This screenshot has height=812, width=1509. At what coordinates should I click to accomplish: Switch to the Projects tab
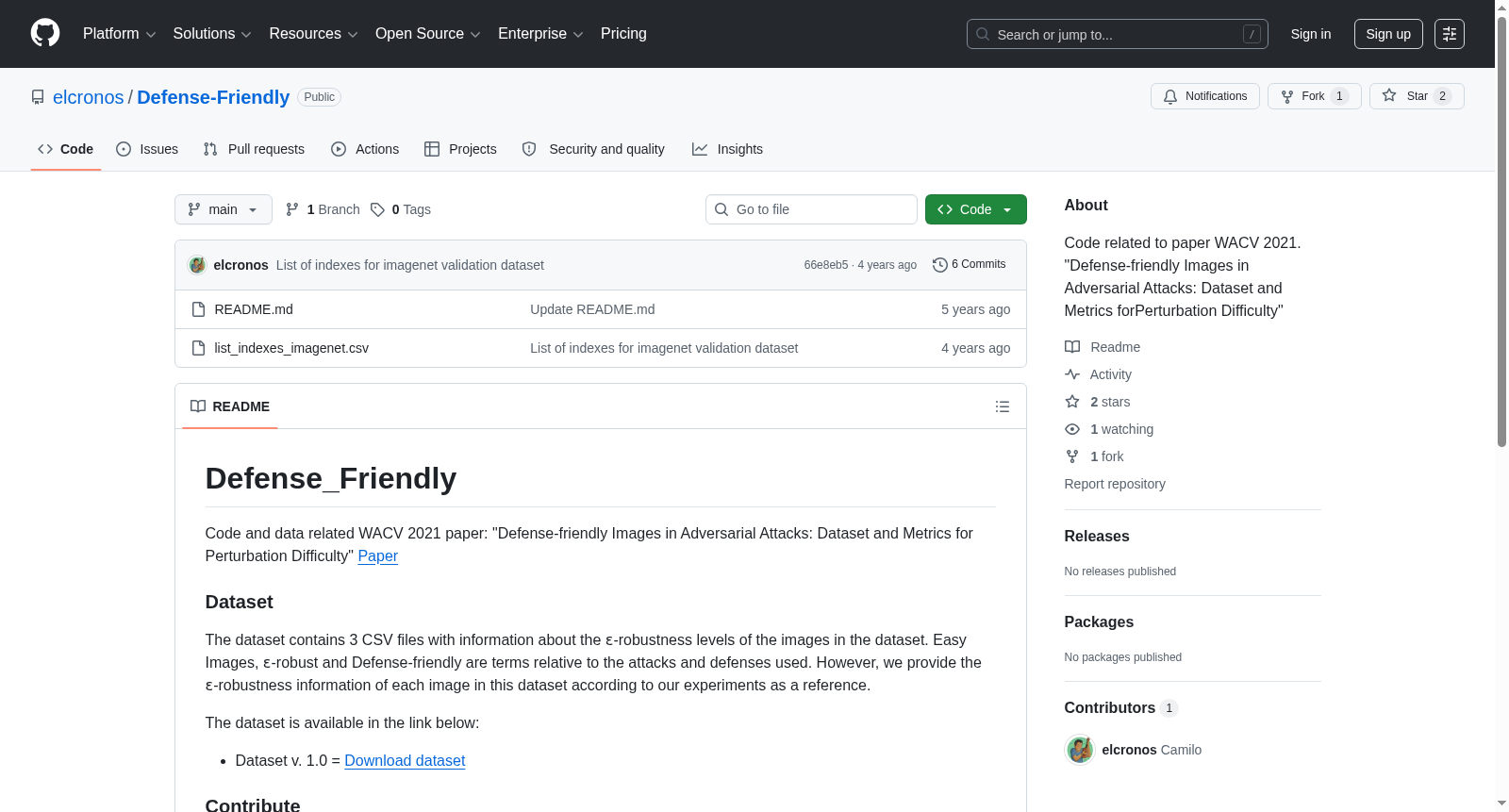pyautogui.click(x=460, y=149)
